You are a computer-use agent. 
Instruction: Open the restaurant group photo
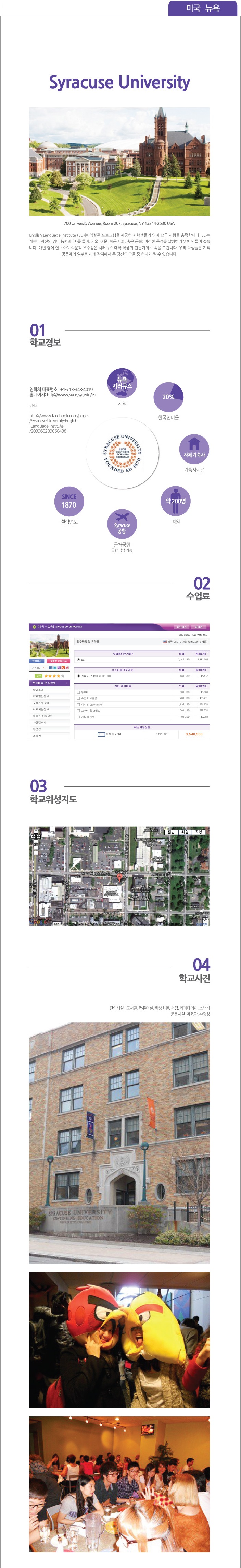pos(119,1484)
